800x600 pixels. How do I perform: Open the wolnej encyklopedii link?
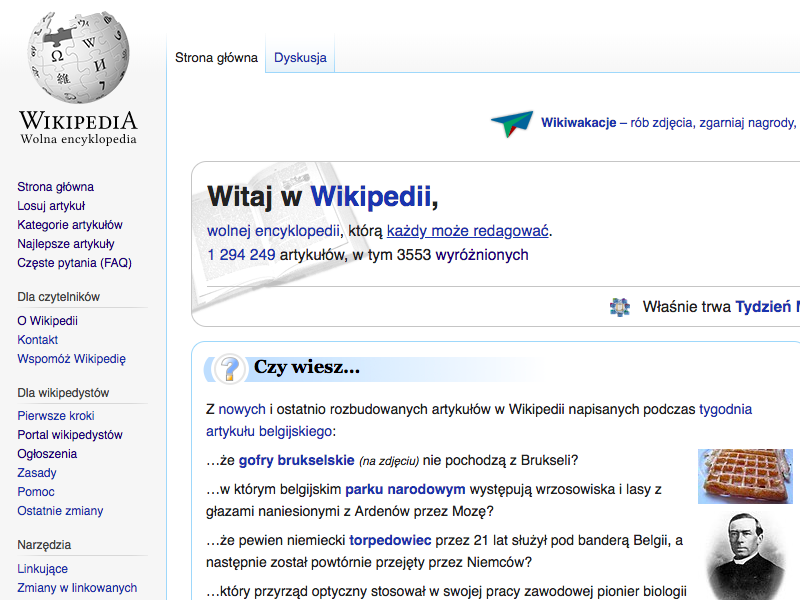click(x=273, y=231)
